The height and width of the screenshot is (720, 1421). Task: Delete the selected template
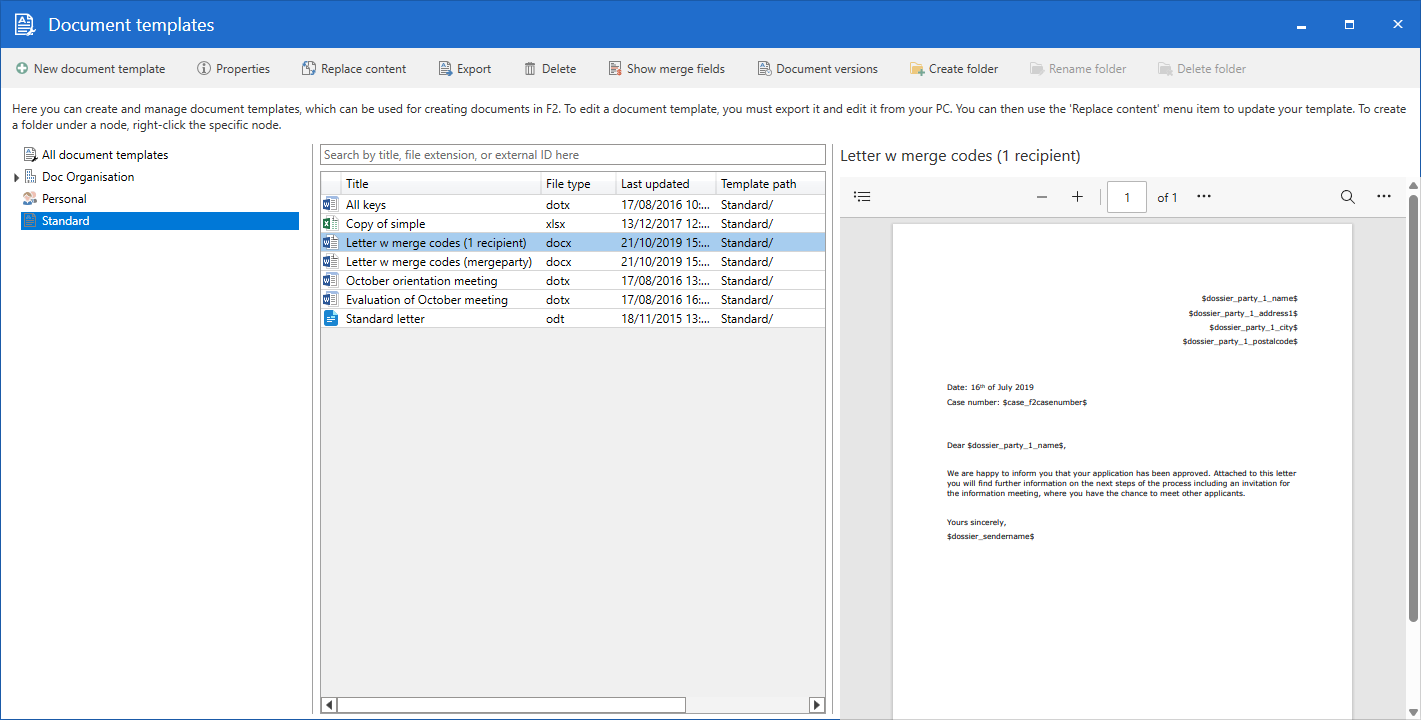click(549, 69)
